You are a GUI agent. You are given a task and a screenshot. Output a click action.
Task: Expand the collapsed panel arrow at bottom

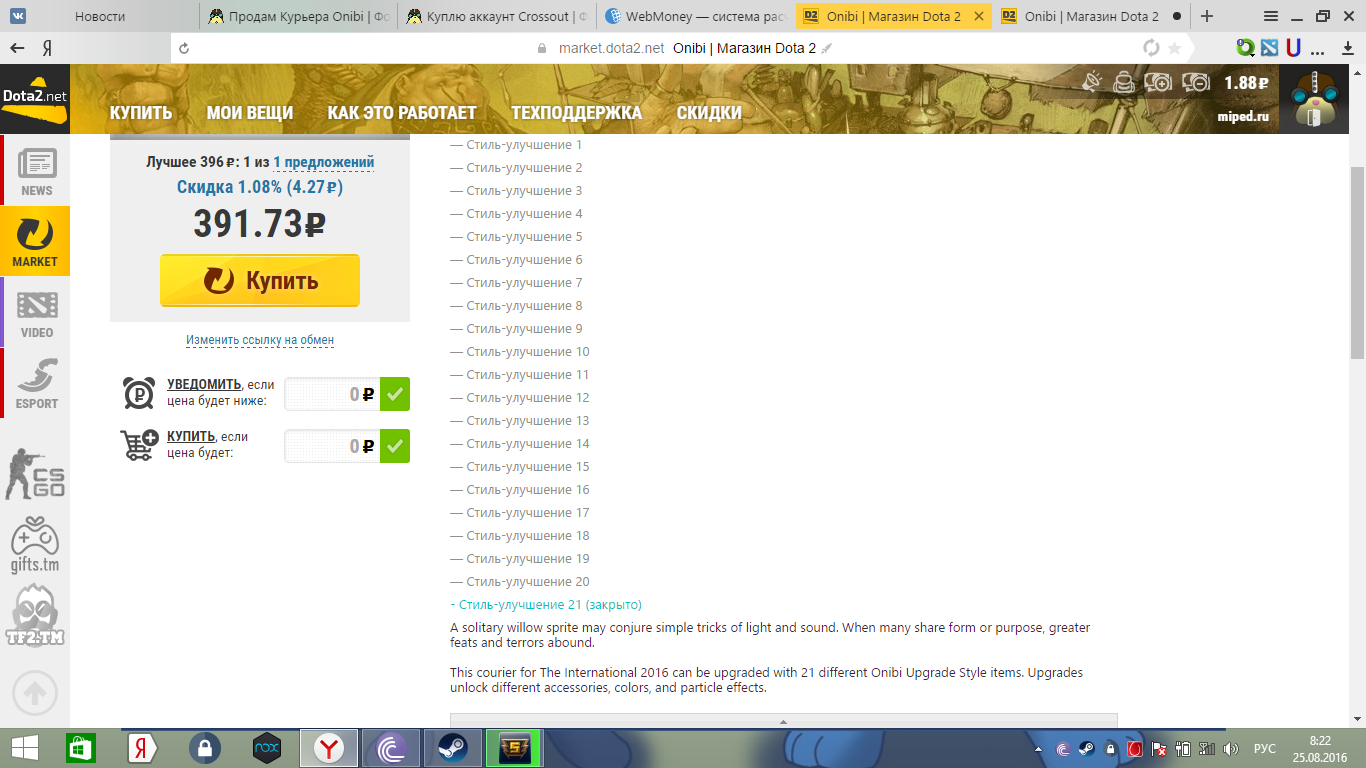pyautogui.click(x=783, y=721)
